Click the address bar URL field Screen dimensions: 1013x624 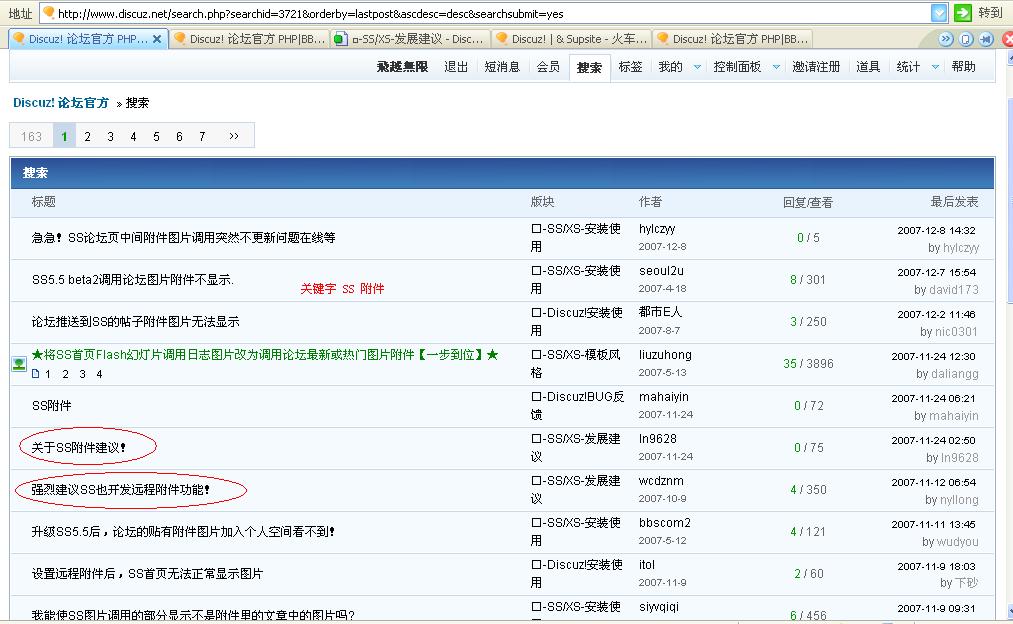[x=485, y=13]
